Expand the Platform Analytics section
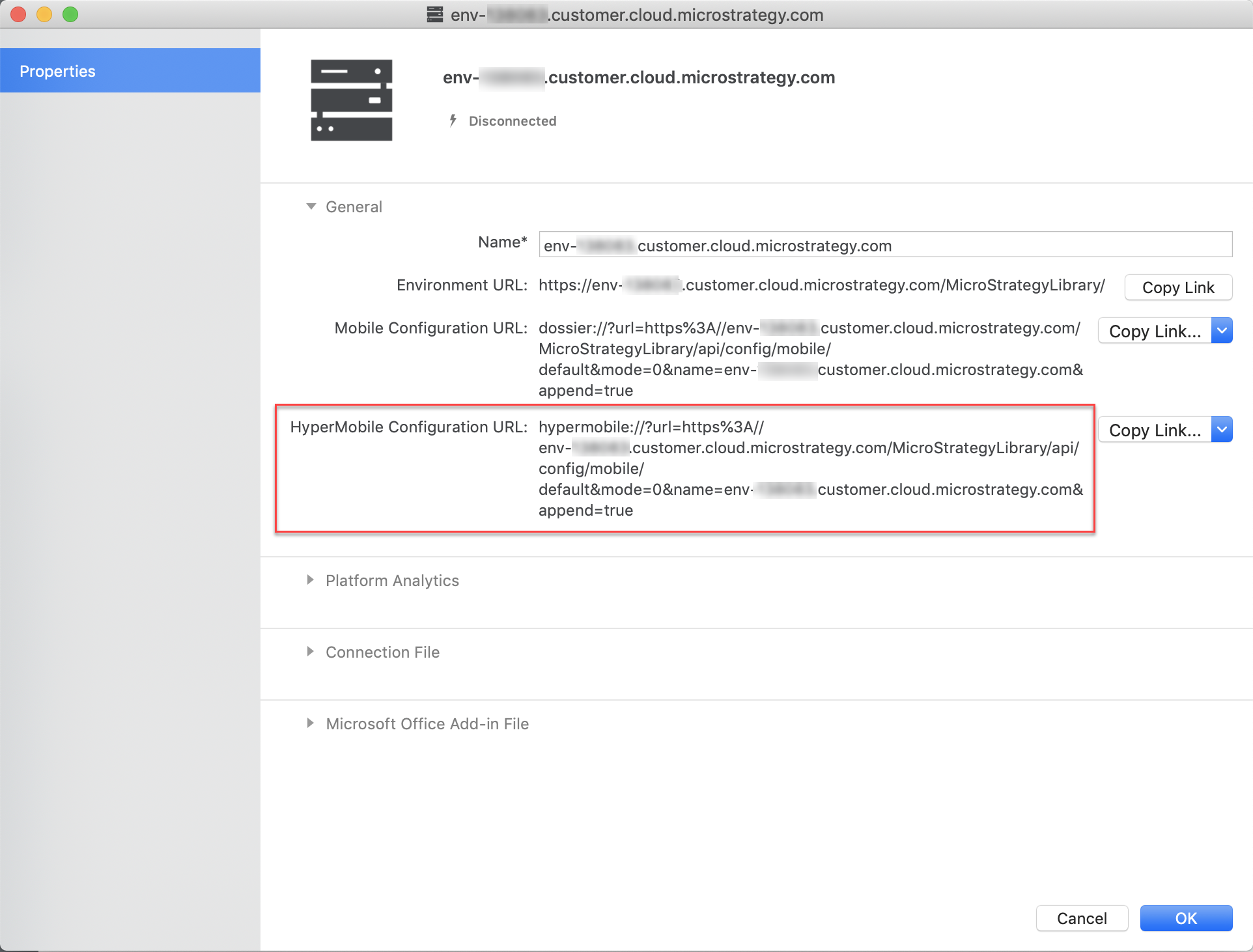1253x952 pixels. pyautogui.click(x=311, y=580)
